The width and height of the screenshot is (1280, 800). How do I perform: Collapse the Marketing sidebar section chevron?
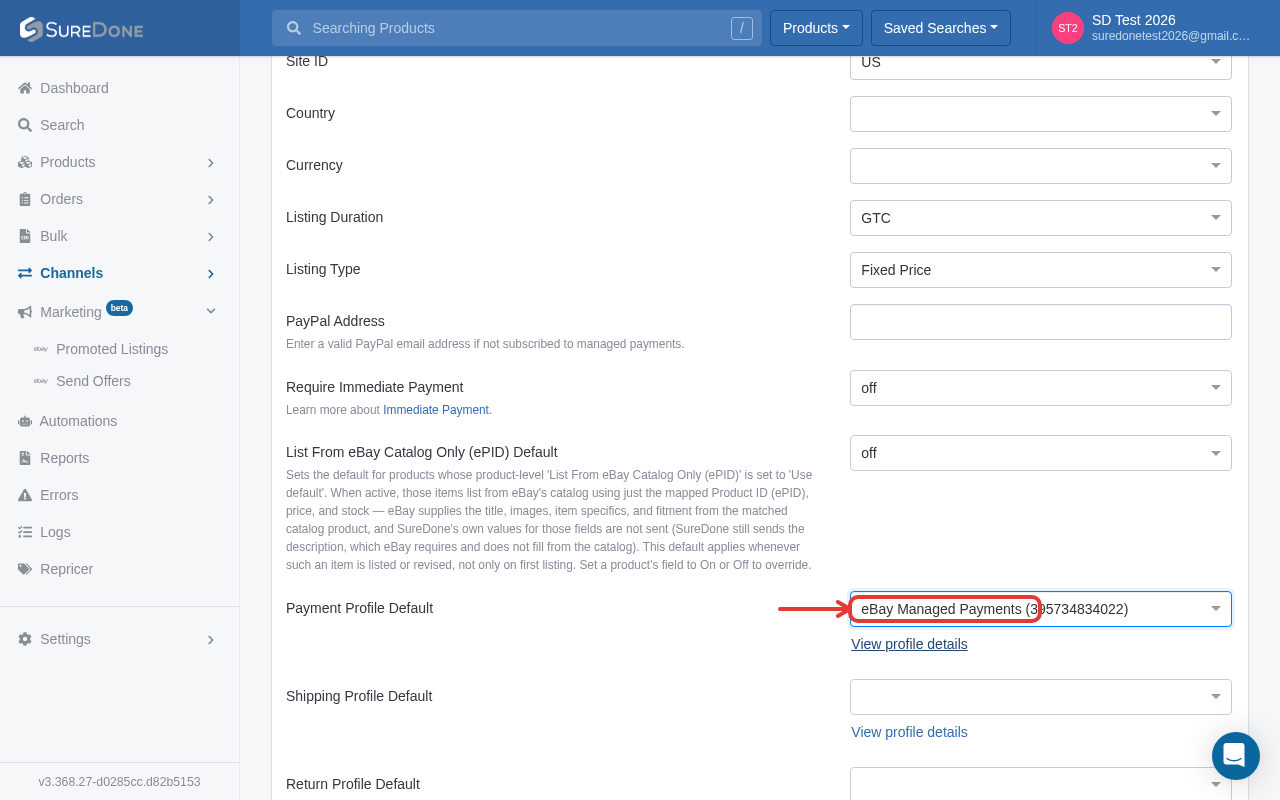[x=211, y=311]
